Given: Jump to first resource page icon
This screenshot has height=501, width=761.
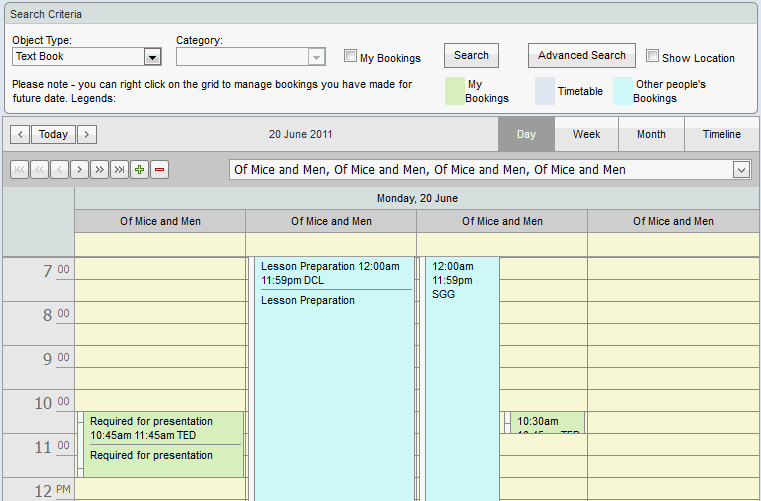Looking at the screenshot, I should pos(19,170).
